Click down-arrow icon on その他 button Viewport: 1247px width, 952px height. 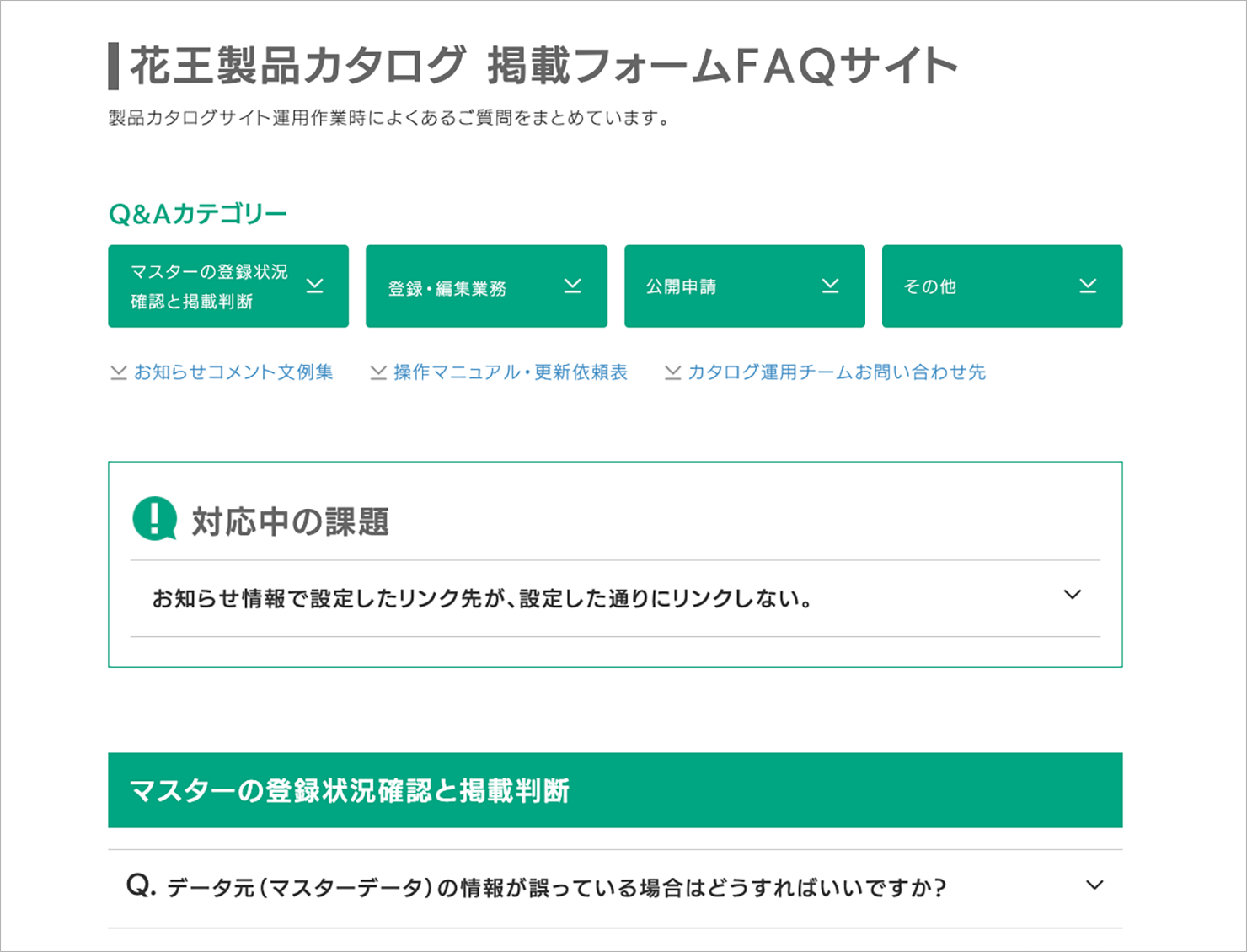coord(1089,286)
